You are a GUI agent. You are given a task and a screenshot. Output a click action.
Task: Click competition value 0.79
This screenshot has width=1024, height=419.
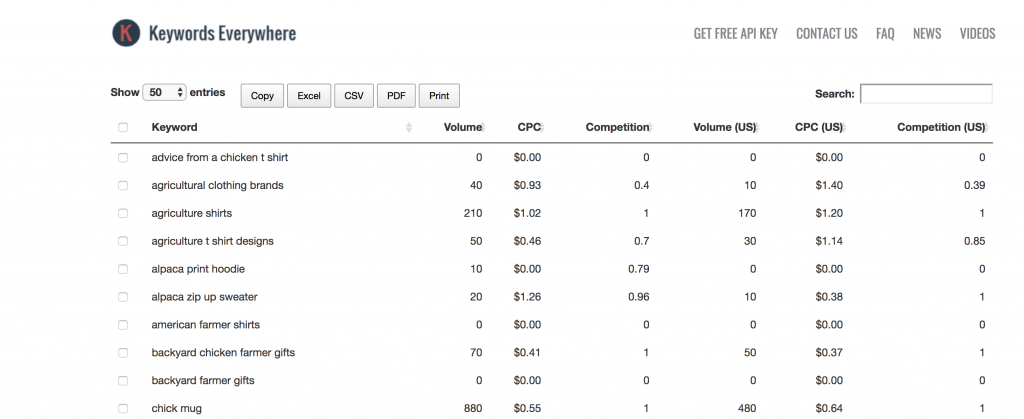pyautogui.click(x=639, y=269)
